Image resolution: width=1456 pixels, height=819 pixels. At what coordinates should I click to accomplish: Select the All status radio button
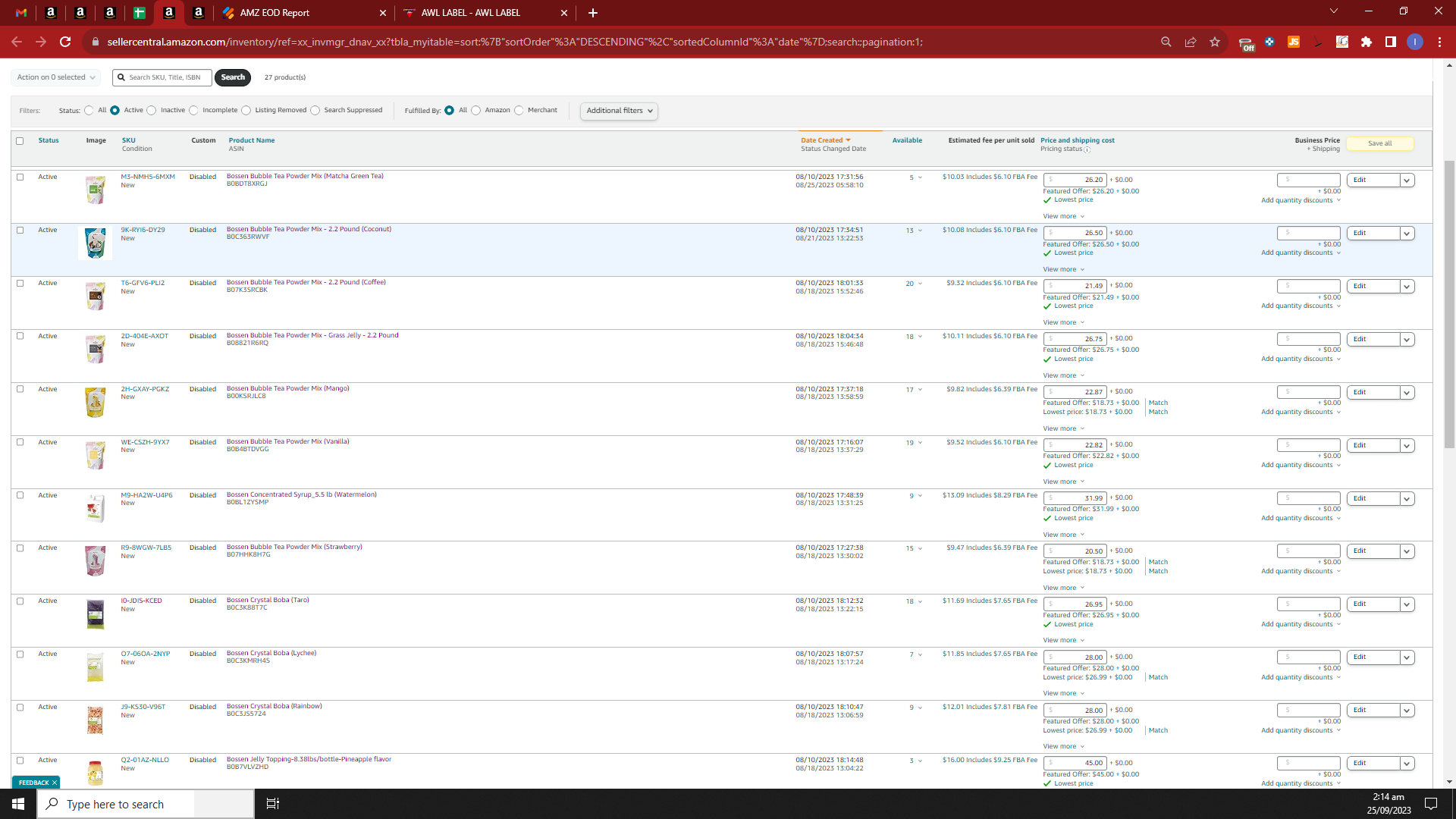[89, 111]
